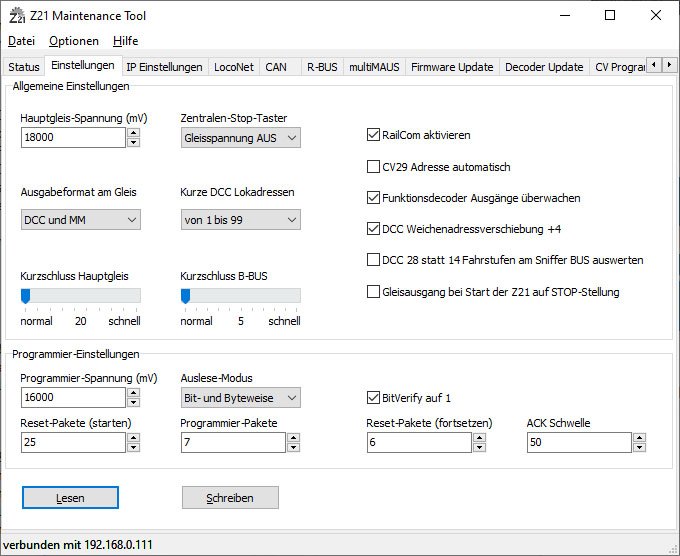680x556 pixels.
Task: Open Auslese-Modus dropdown
Action: [241, 398]
